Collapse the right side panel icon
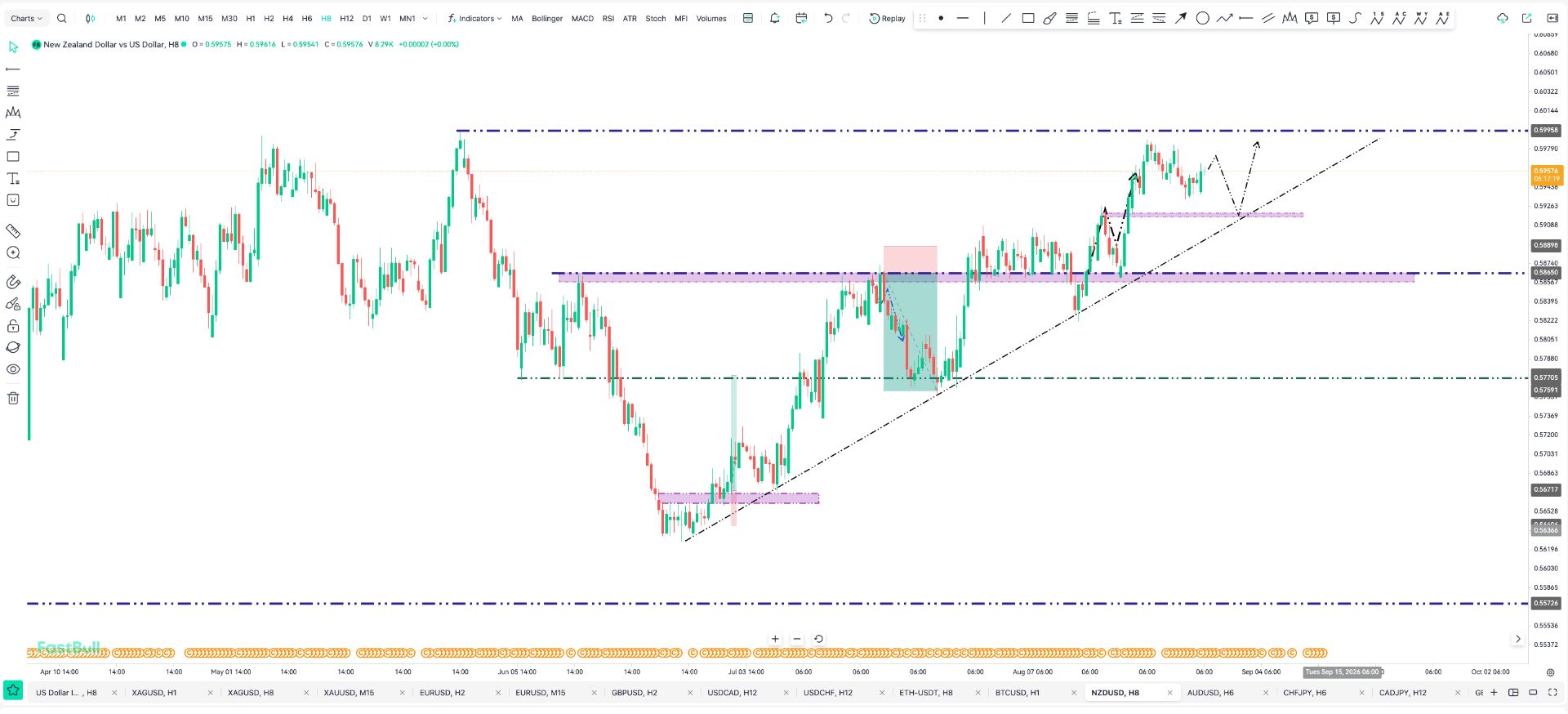The height and width of the screenshot is (714, 1568). point(1552,18)
